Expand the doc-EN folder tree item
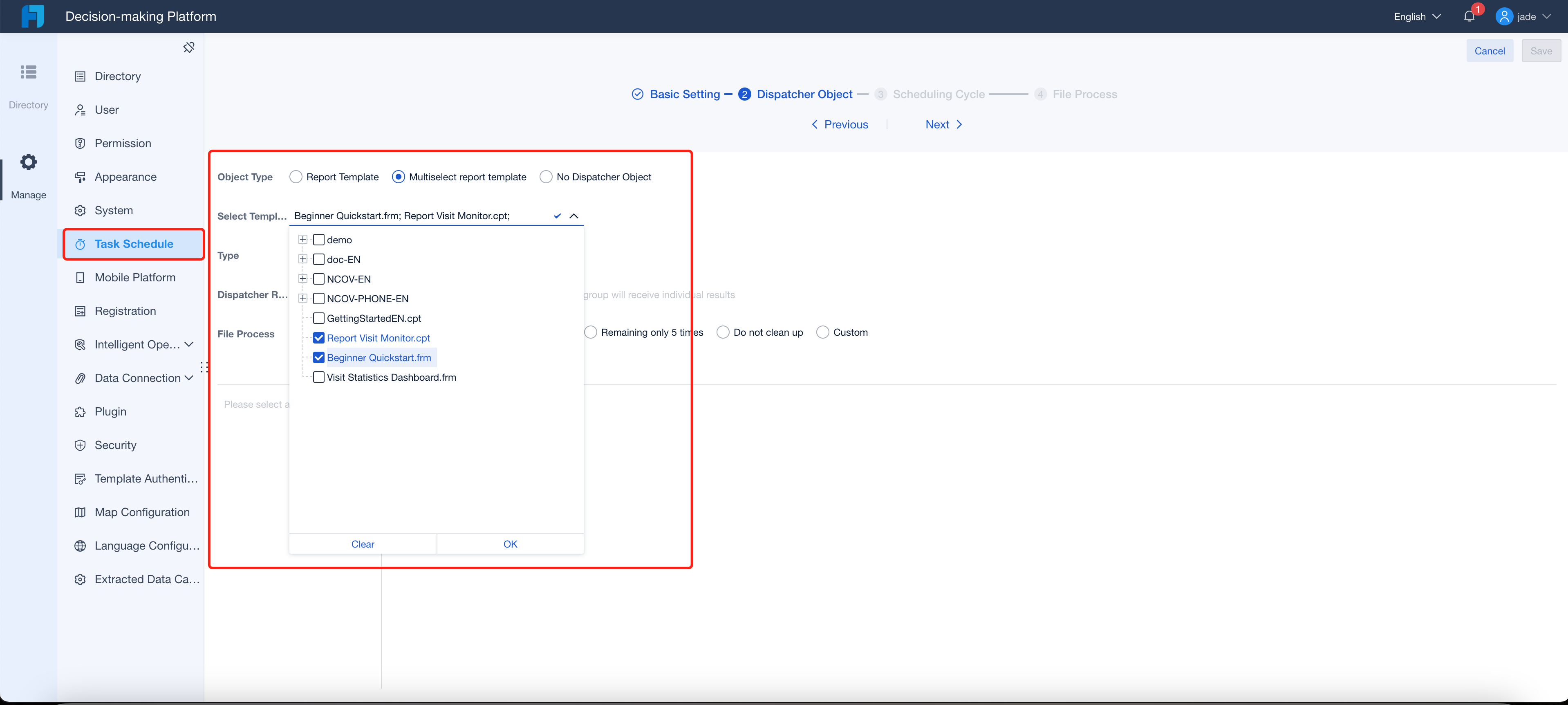The image size is (1568, 705). [303, 259]
